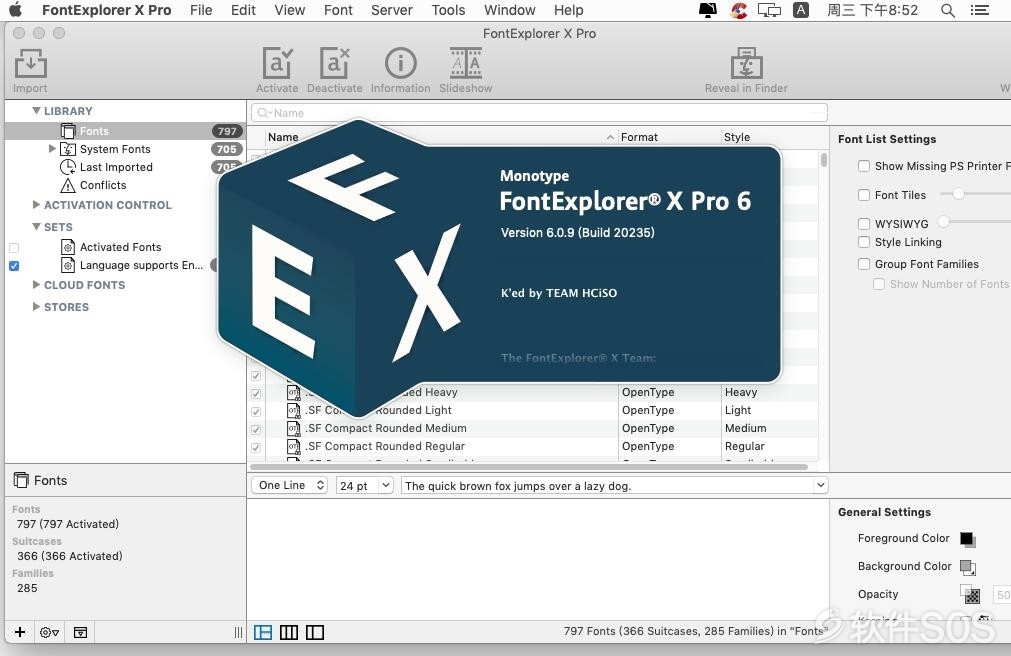
Task: Enable the Group Font Families checkbox
Action: click(864, 264)
